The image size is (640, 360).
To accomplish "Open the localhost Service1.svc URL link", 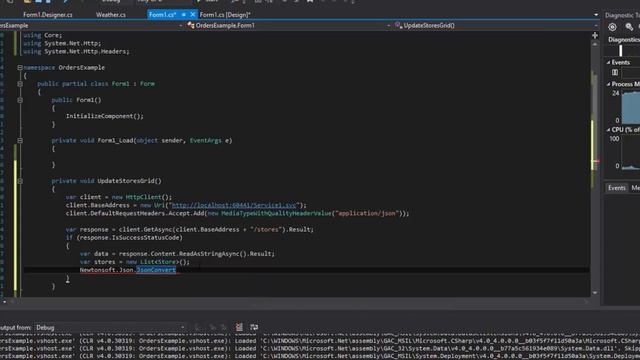I will [234, 205].
